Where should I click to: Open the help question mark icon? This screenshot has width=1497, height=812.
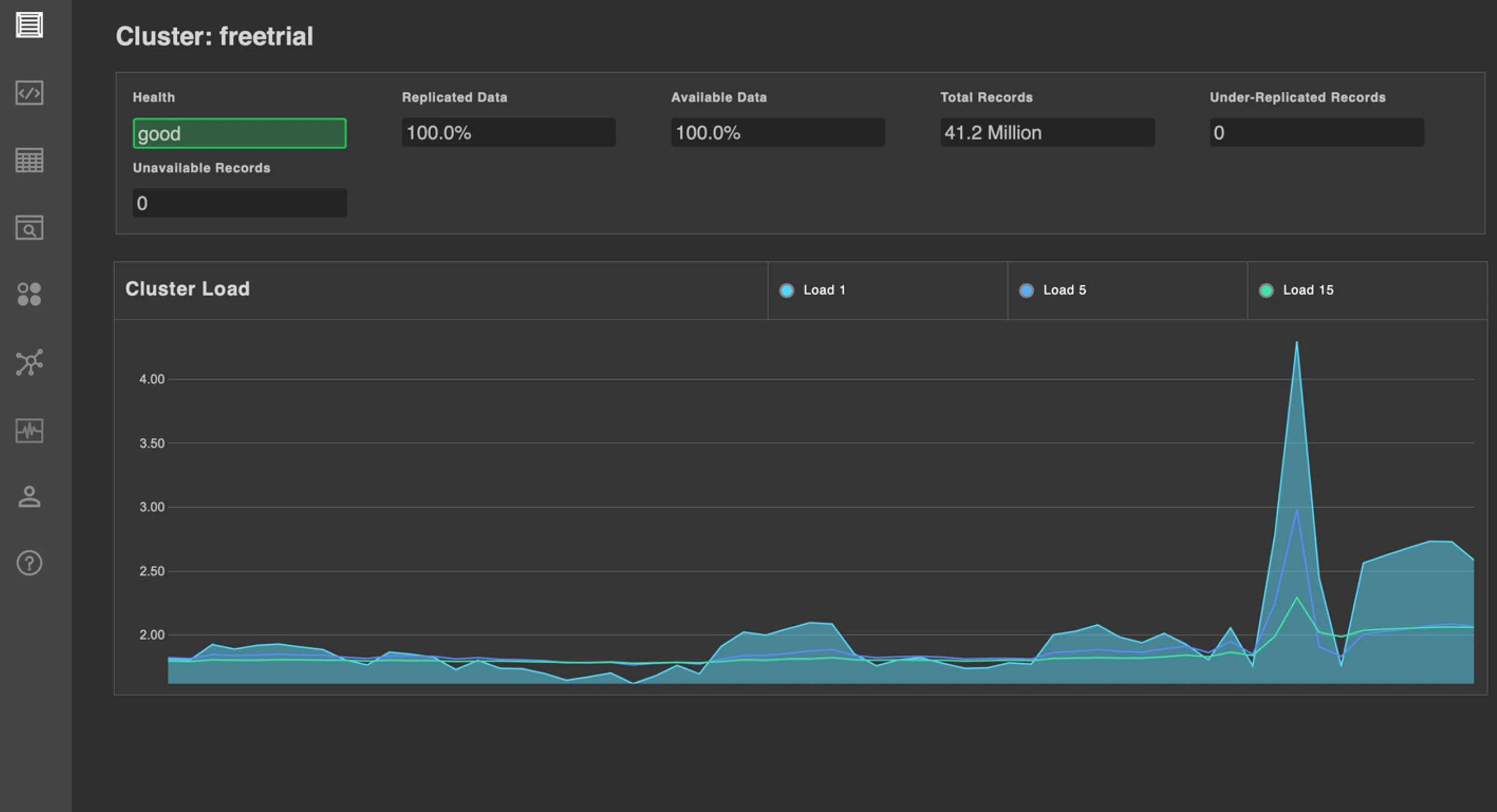click(x=29, y=563)
